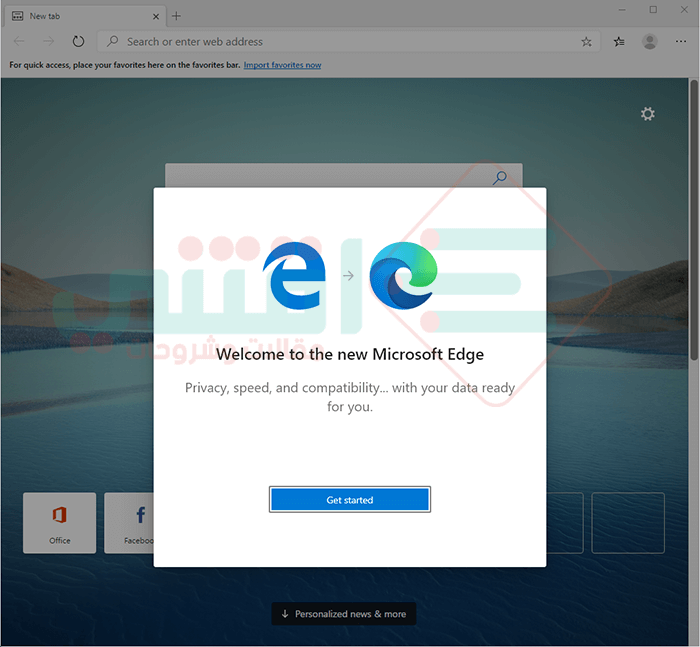Select the last empty quick link tile
The width and height of the screenshot is (700, 647).
pos(628,523)
